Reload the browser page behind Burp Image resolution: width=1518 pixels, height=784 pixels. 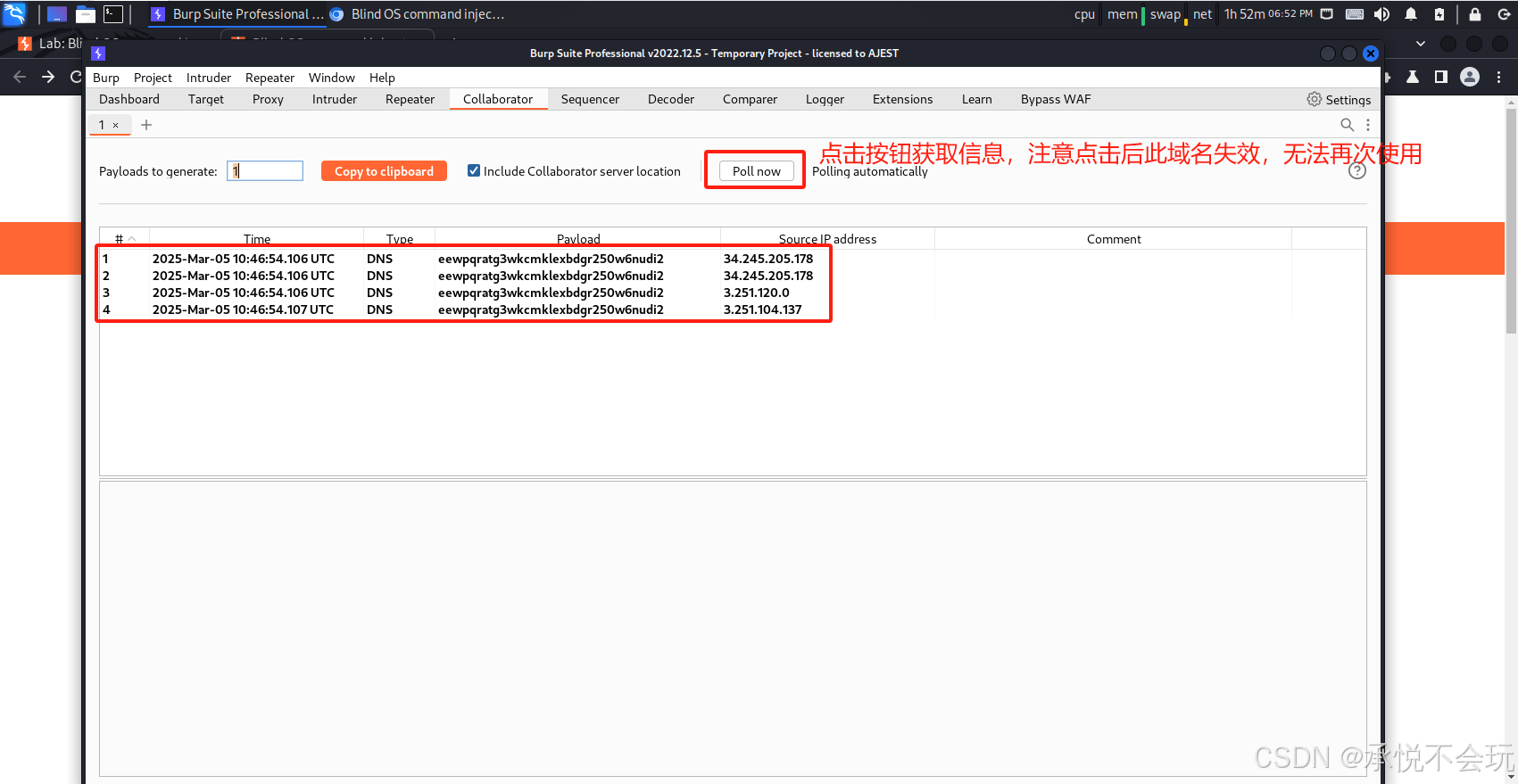pos(76,77)
